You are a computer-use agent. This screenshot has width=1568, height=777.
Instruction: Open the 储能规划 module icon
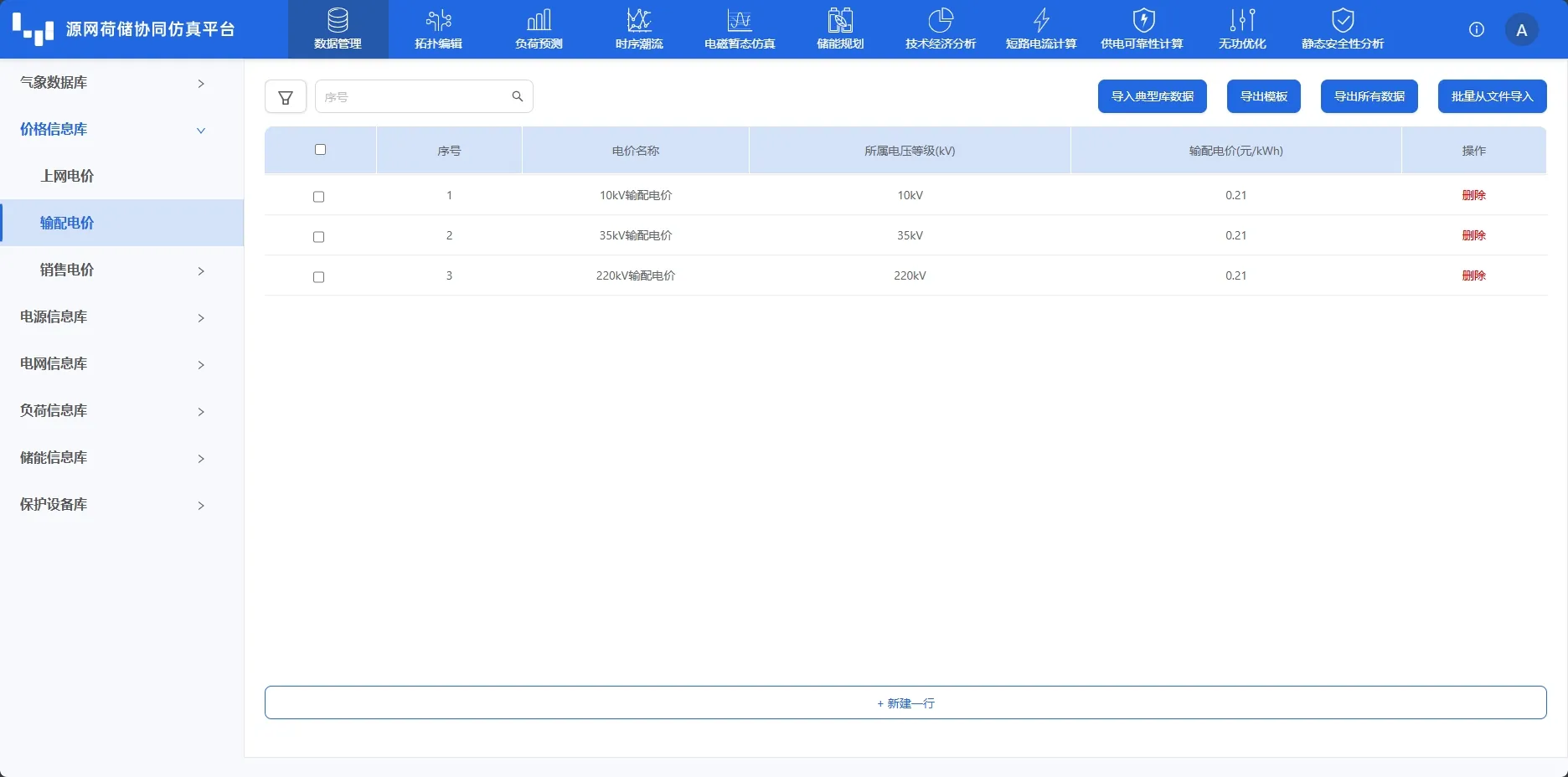pos(840,20)
